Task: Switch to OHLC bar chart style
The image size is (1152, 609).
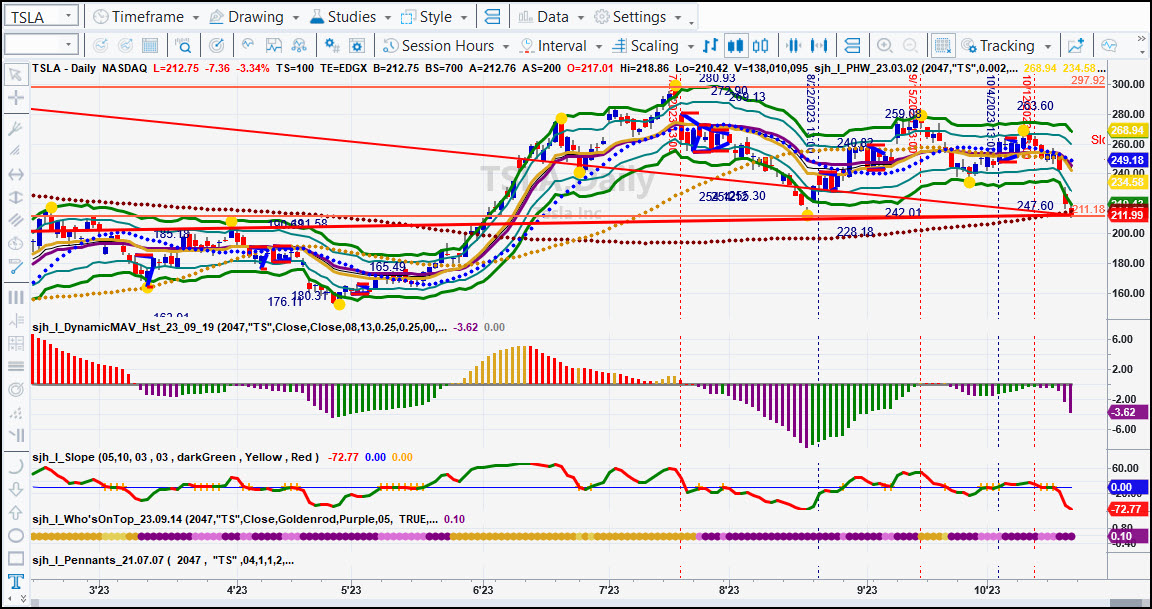Action: tap(710, 46)
